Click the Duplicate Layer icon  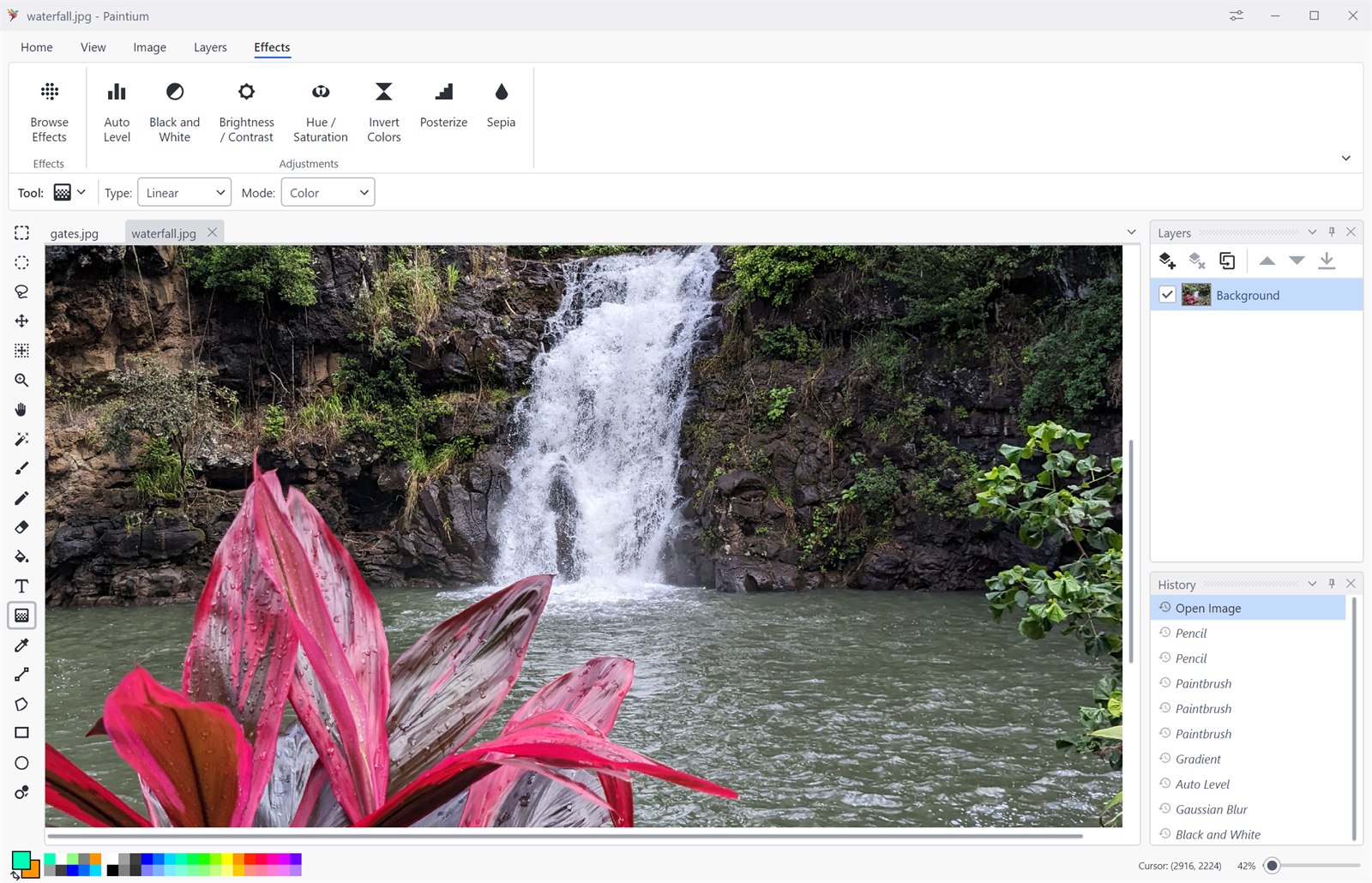[x=1227, y=261]
